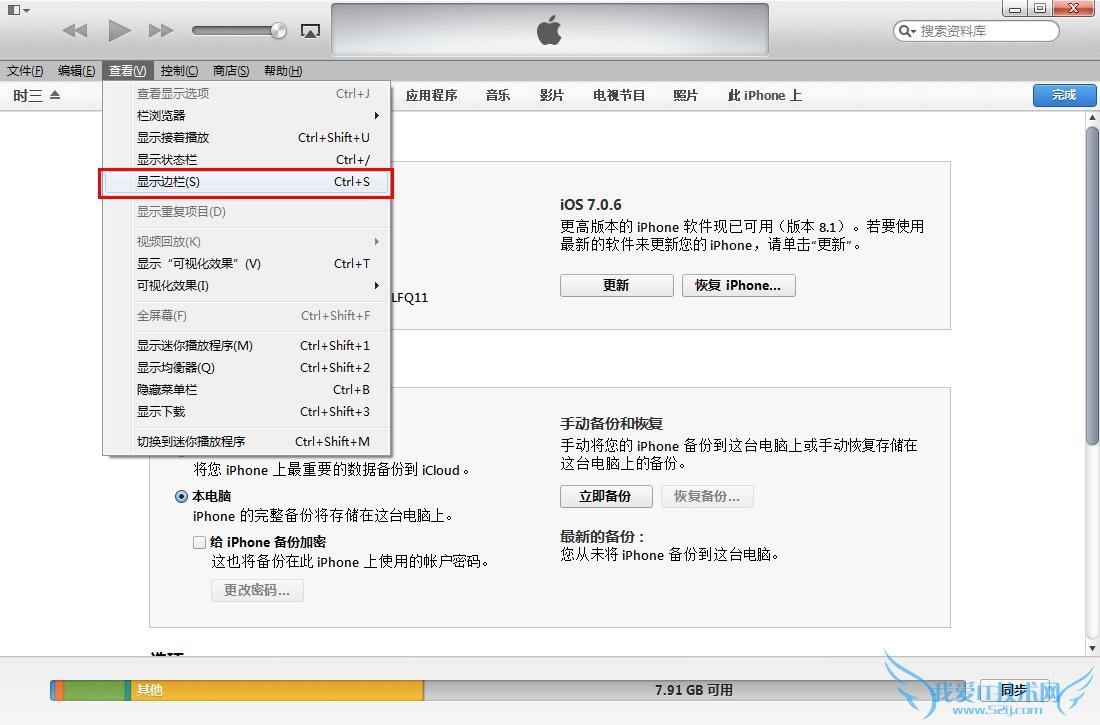The height and width of the screenshot is (725, 1100).
Task: Open the search options magnifier in 搜索资料库
Action: (905, 31)
